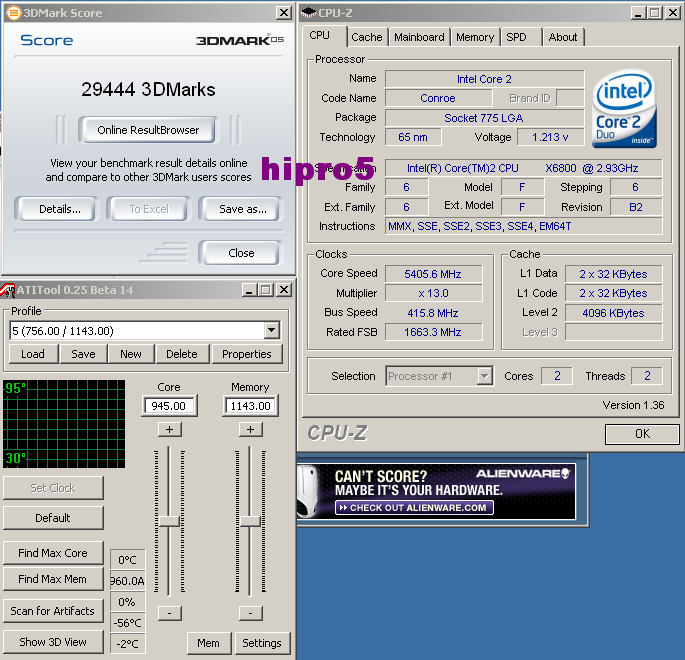Decrease Memory clock with minus button
The image size is (685, 660).
250,613
